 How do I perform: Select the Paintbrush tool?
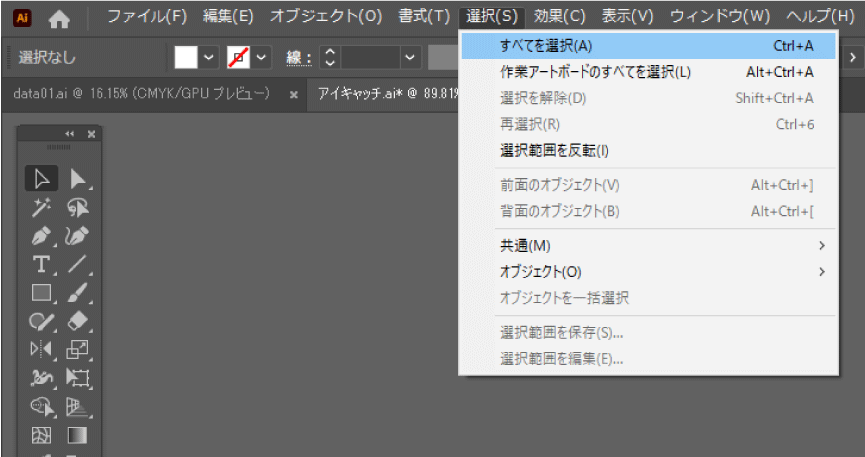click(x=78, y=294)
